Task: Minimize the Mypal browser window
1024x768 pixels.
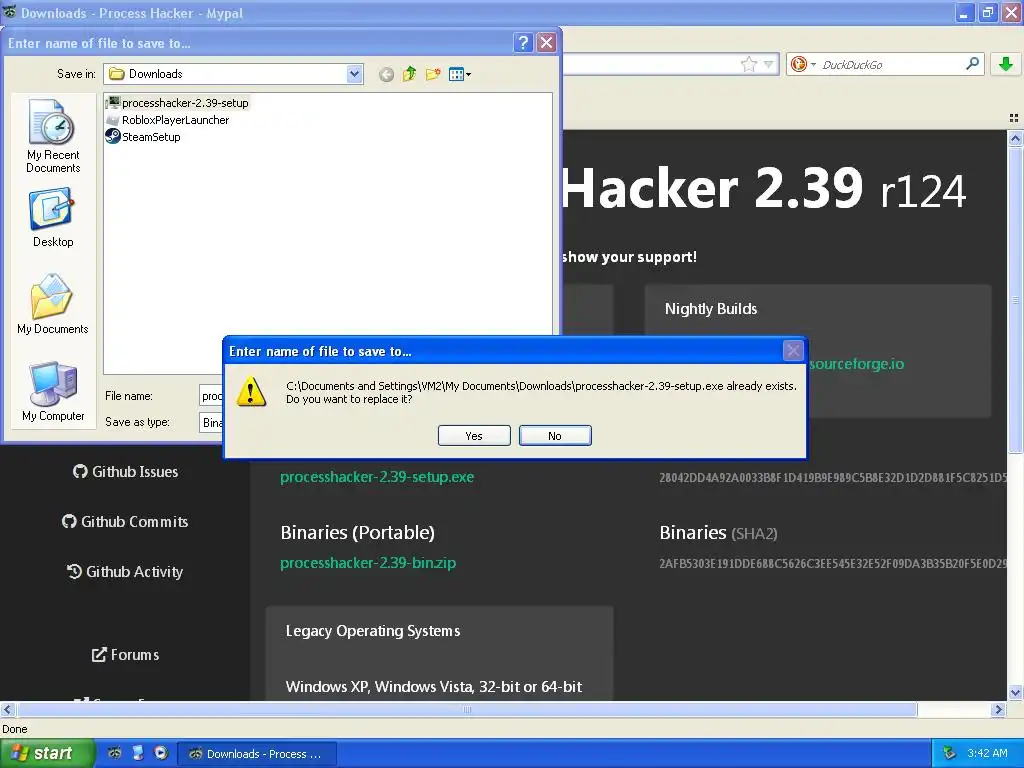Action: click(965, 12)
